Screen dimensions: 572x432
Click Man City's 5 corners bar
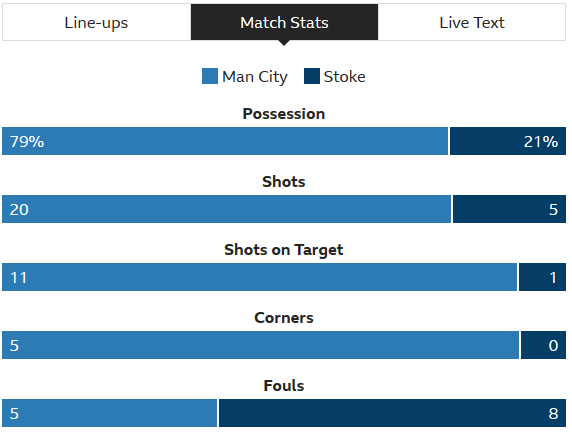[260, 345]
